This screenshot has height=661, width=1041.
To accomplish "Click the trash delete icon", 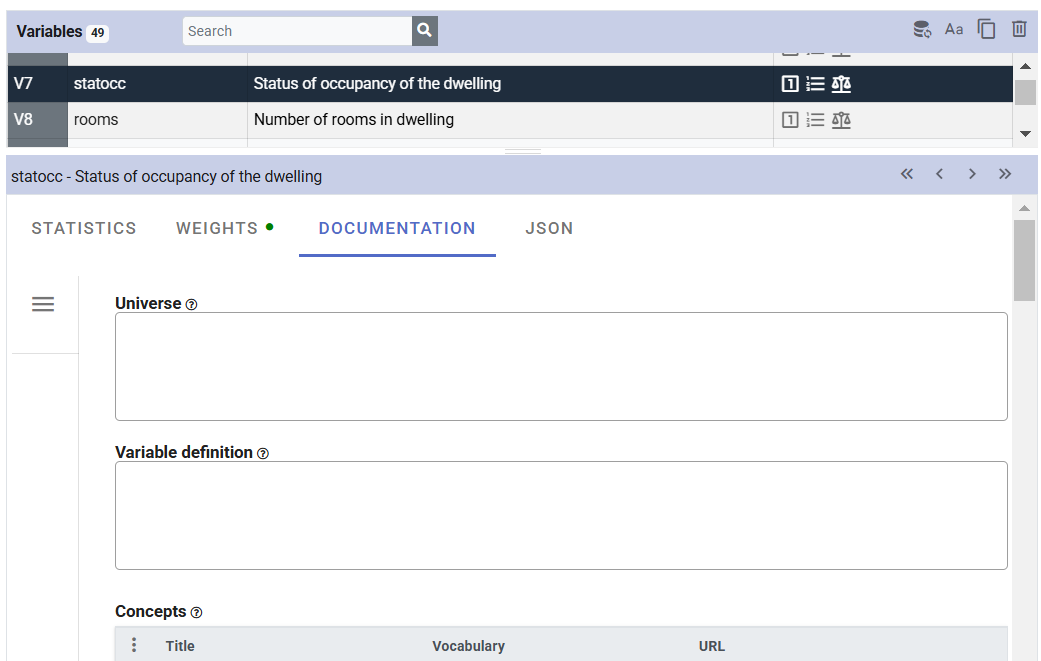I will coord(1019,30).
